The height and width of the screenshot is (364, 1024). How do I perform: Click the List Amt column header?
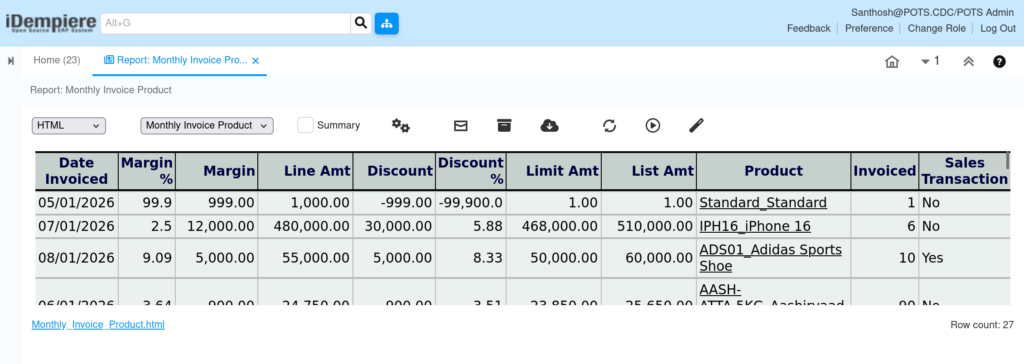[x=649, y=171]
